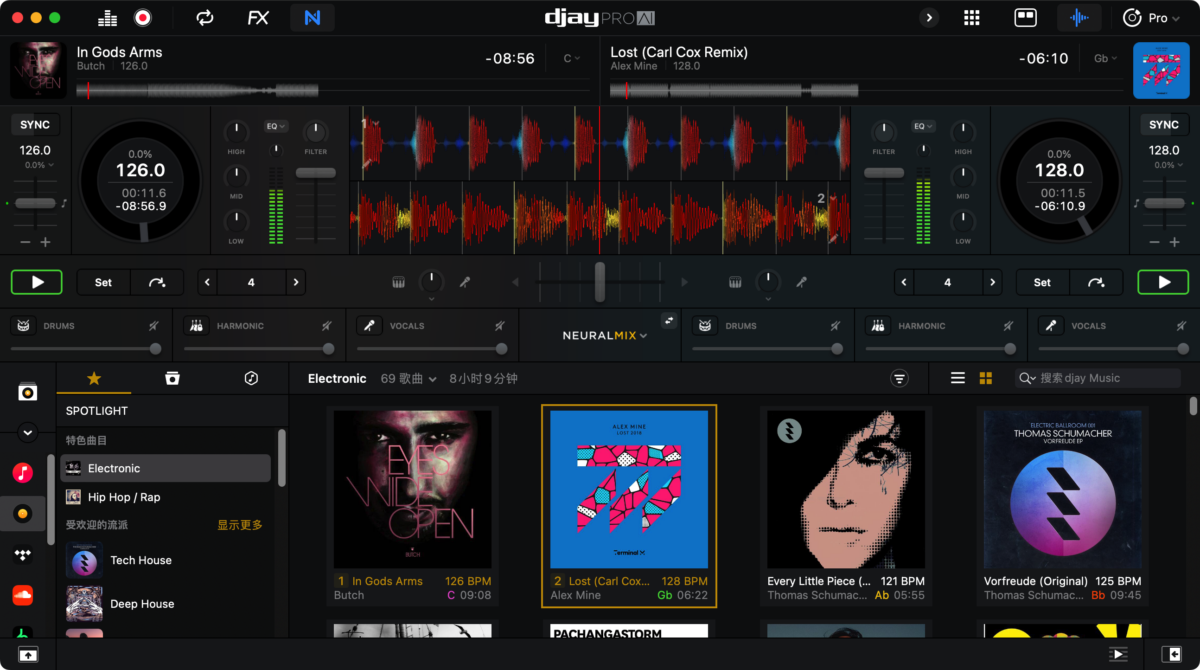The width and height of the screenshot is (1200, 670).
Task: Mute the right deck VOCALS stem
Action: (1182, 325)
